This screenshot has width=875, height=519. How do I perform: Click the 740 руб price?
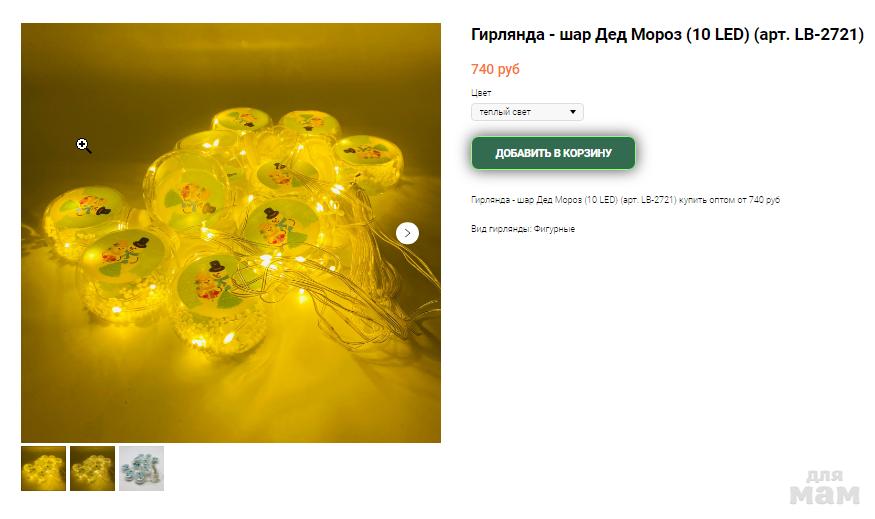tap(496, 69)
